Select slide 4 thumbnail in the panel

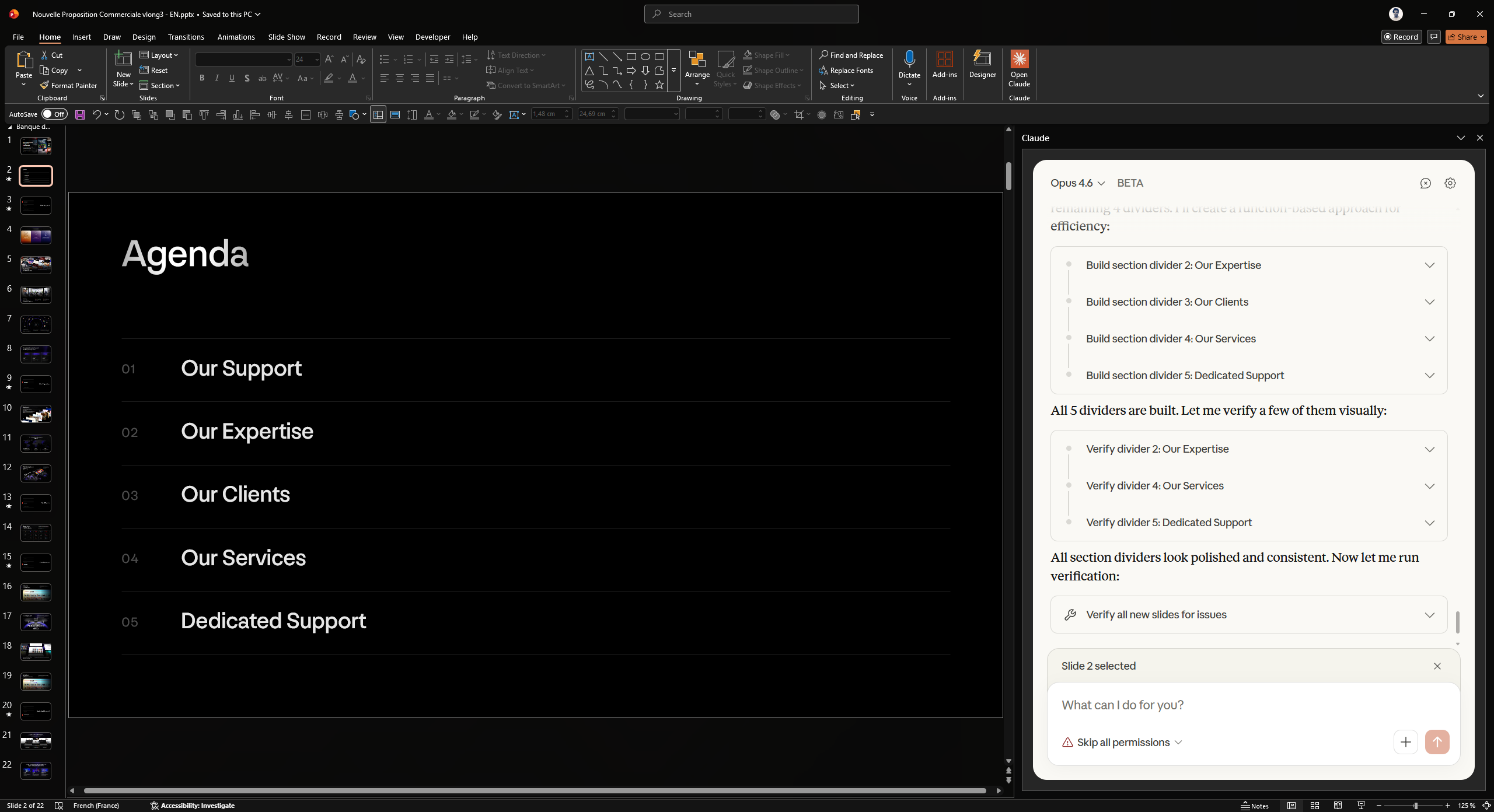coord(36,235)
